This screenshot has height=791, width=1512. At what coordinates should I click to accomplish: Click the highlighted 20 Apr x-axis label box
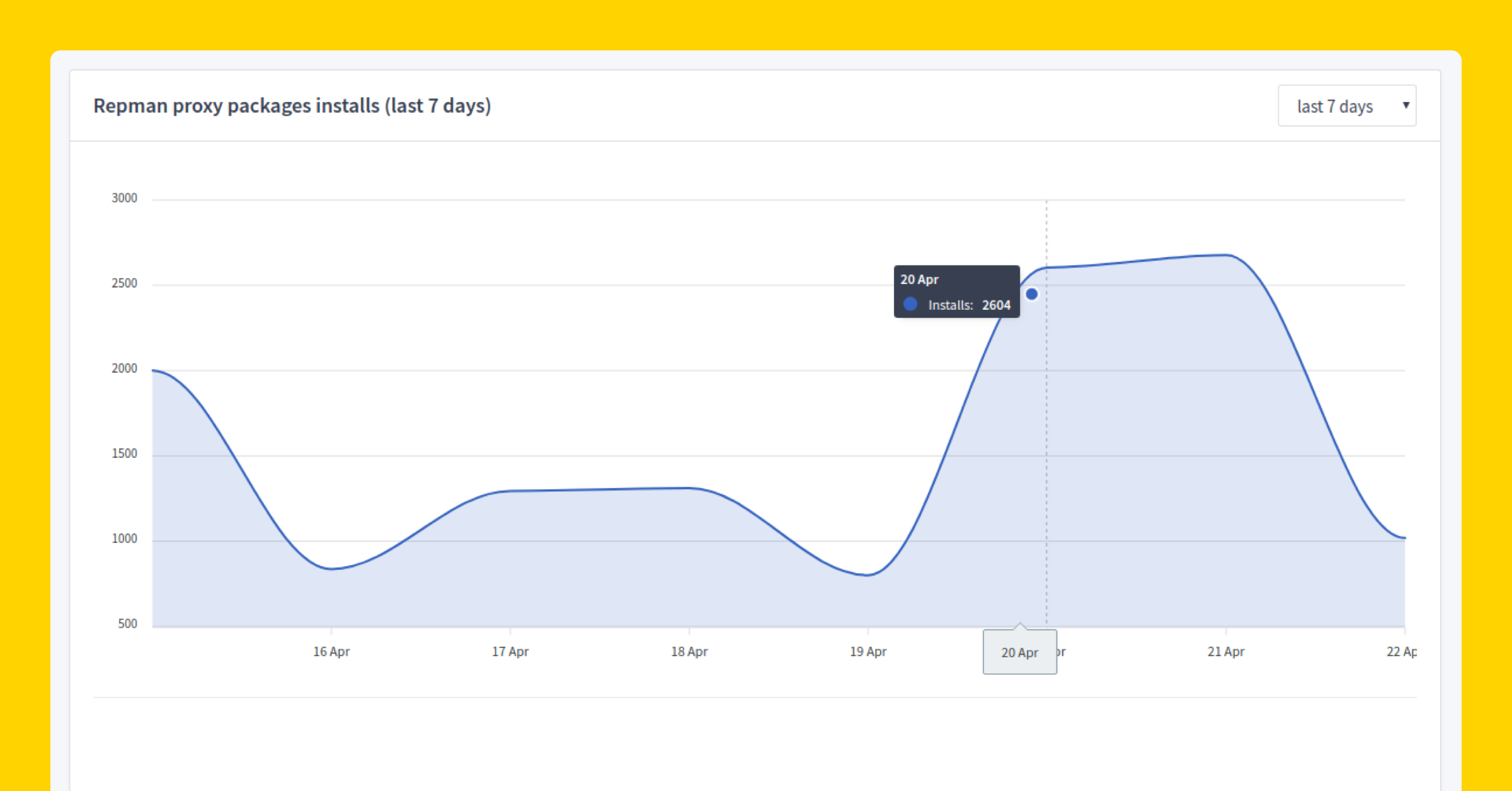1019,652
